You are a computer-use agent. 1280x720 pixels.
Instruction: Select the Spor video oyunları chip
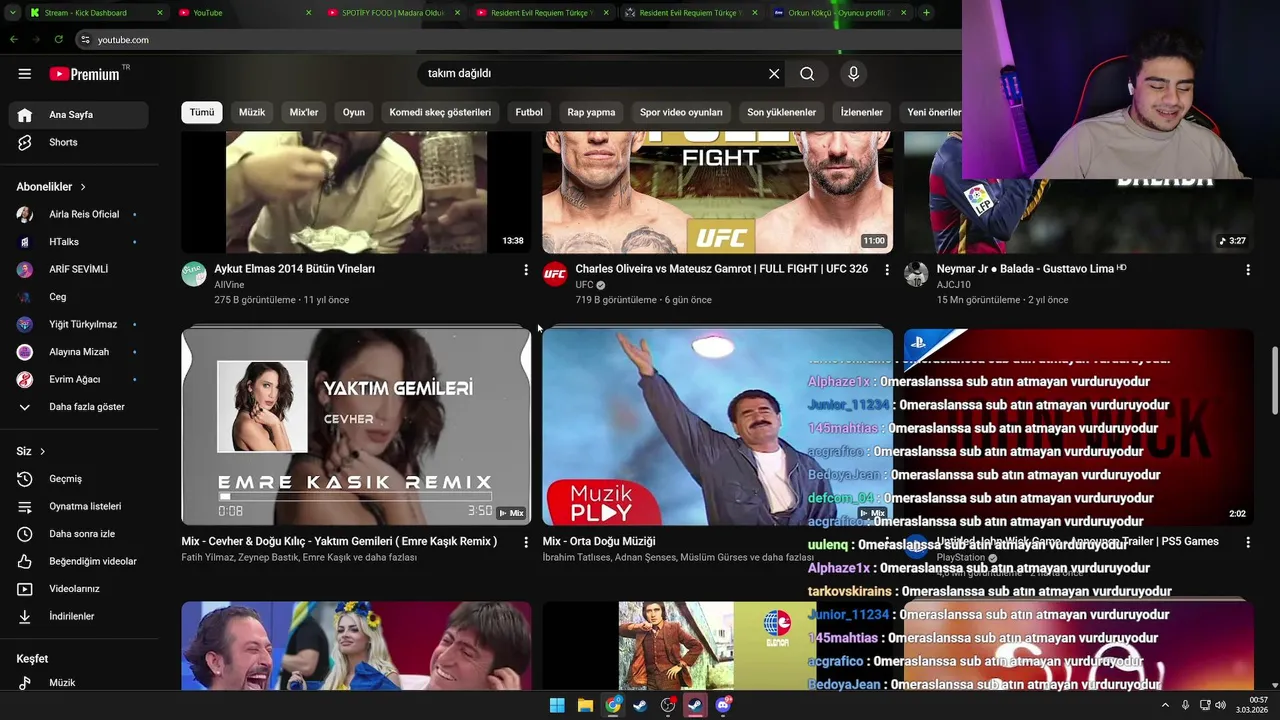[681, 112]
